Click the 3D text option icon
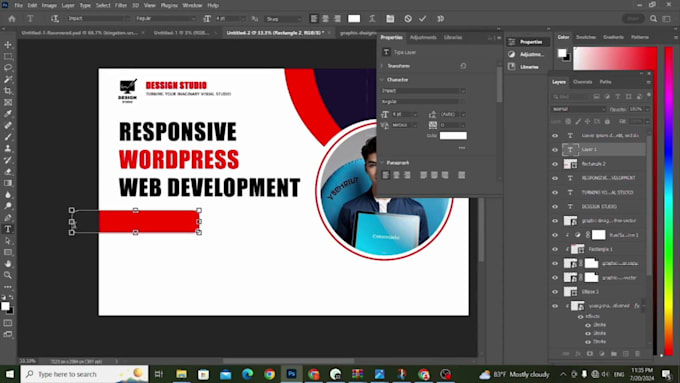The width and height of the screenshot is (680, 383). pos(441,19)
